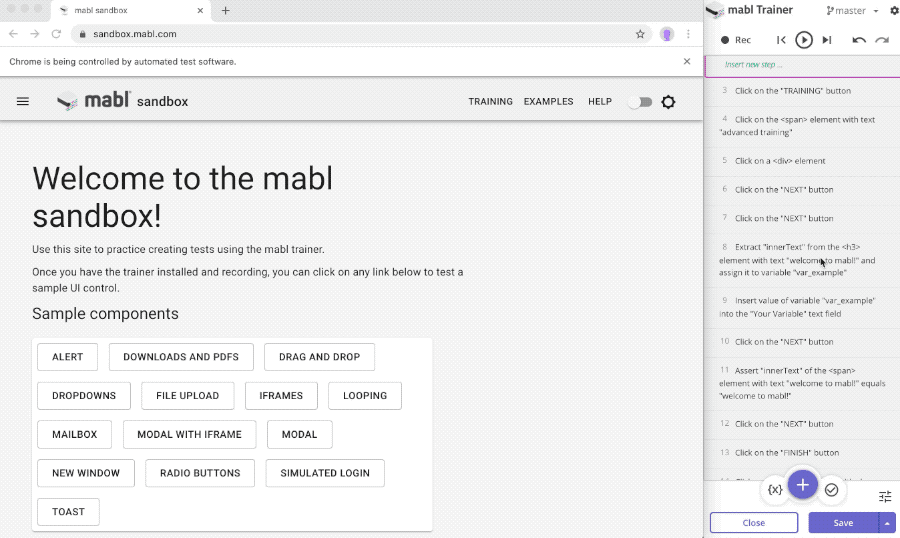The image size is (900, 538).
Task: Select step 5 click div element
Action: pos(802,161)
